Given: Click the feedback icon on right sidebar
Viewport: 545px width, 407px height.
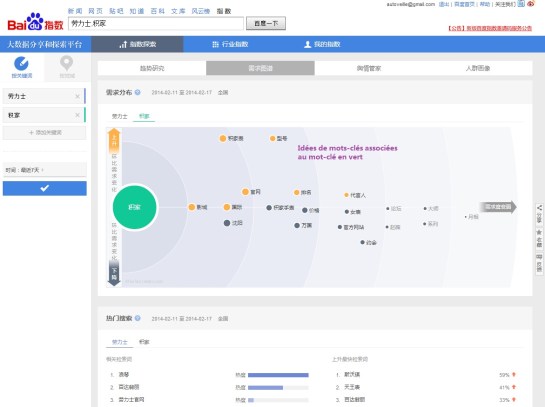Looking at the screenshot, I should pos(539,257).
